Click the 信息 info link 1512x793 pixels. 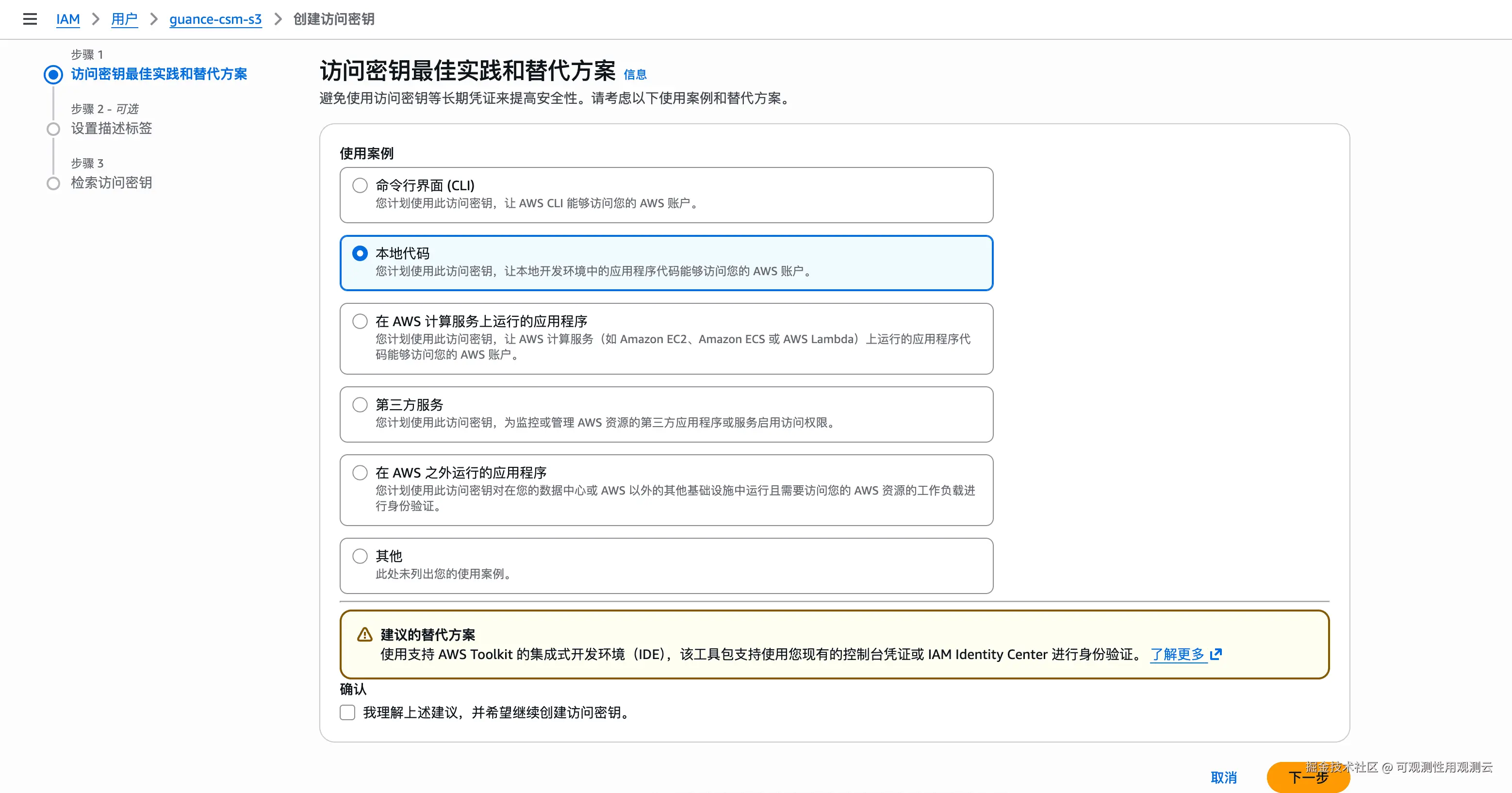[635, 75]
